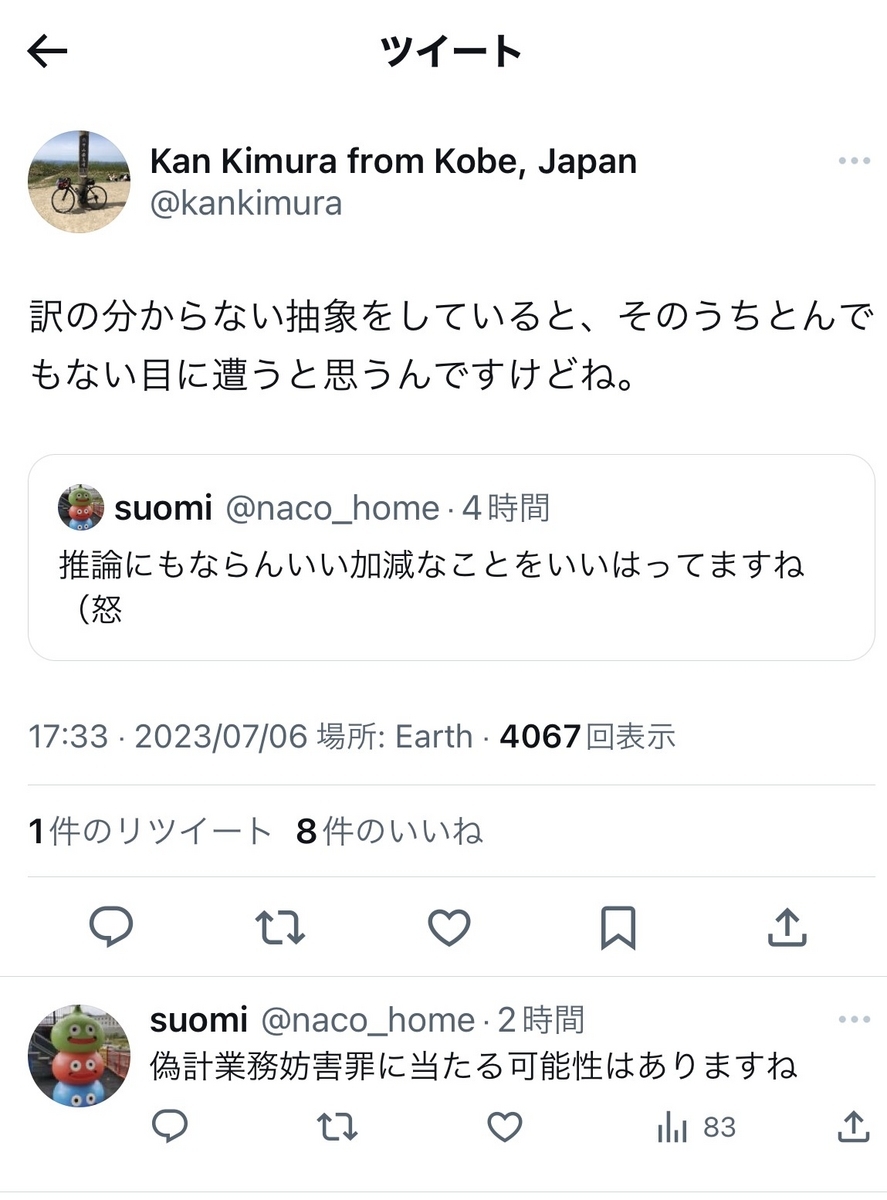Retweet the main tweet
This screenshot has height=1200, width=887.
[280, 928]
